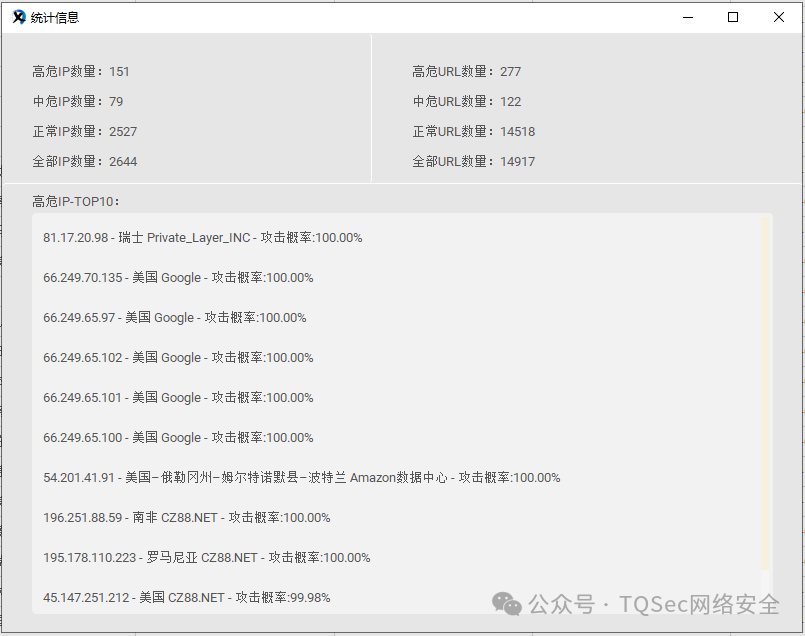The height and width of the screenshot is (636, 805).
Task: Minimize the 统计信息 window
Action: click(687, 17)
